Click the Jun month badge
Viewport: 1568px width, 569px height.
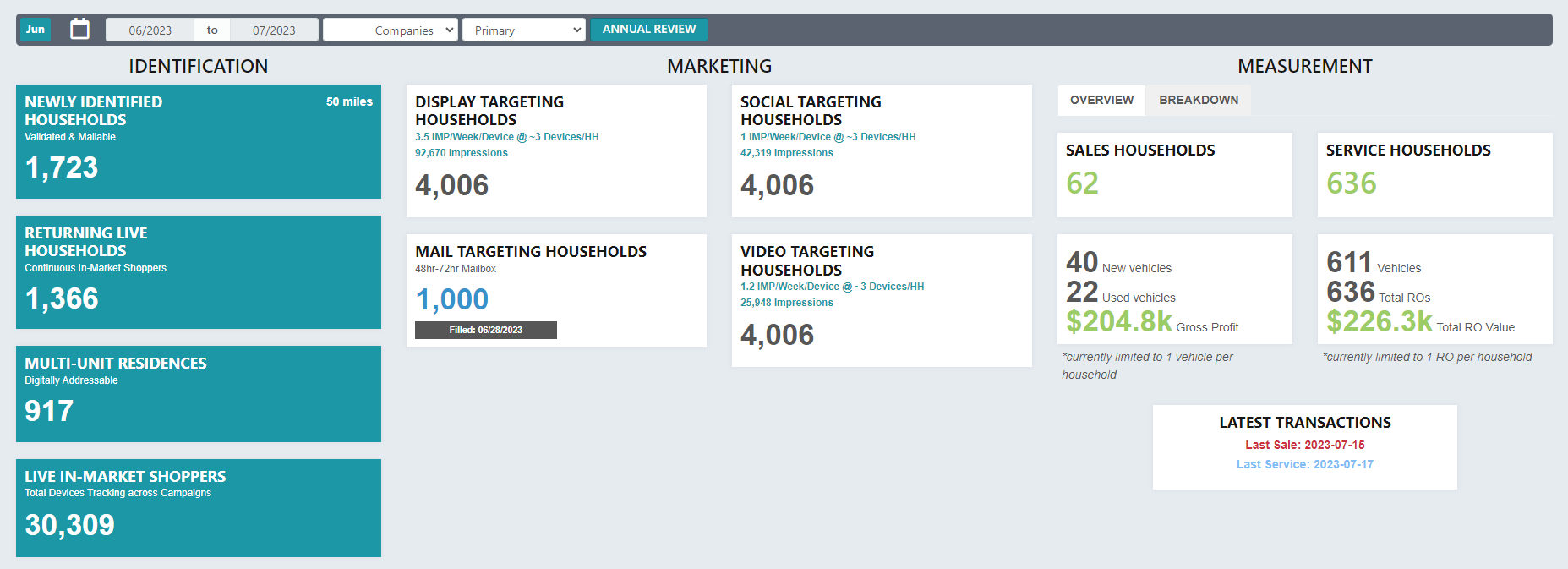tap(36, 30)
